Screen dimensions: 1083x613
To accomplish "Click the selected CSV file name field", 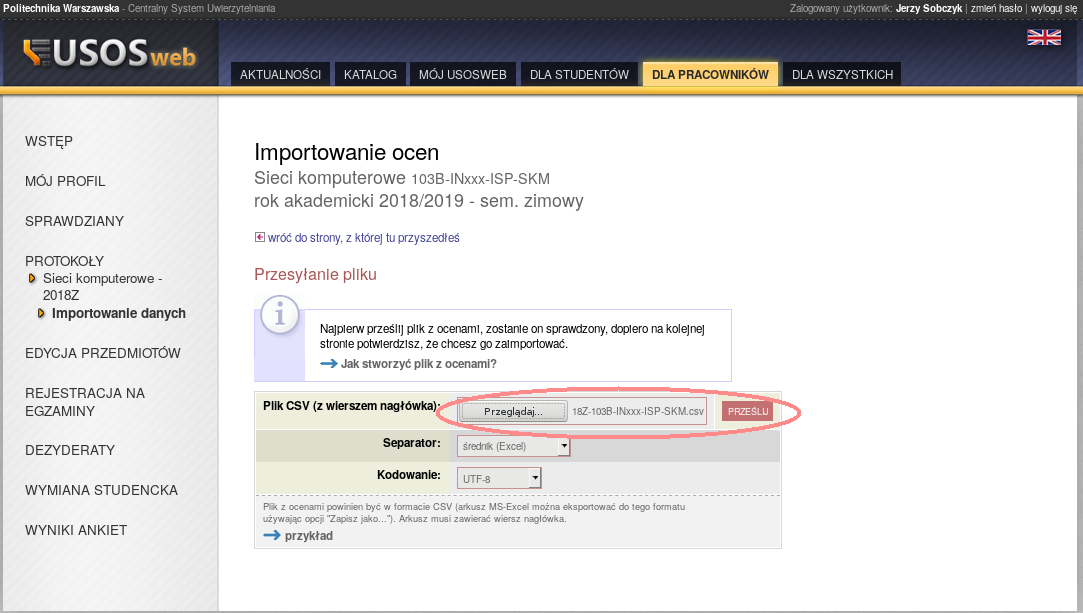I will (x=638, y=411).
